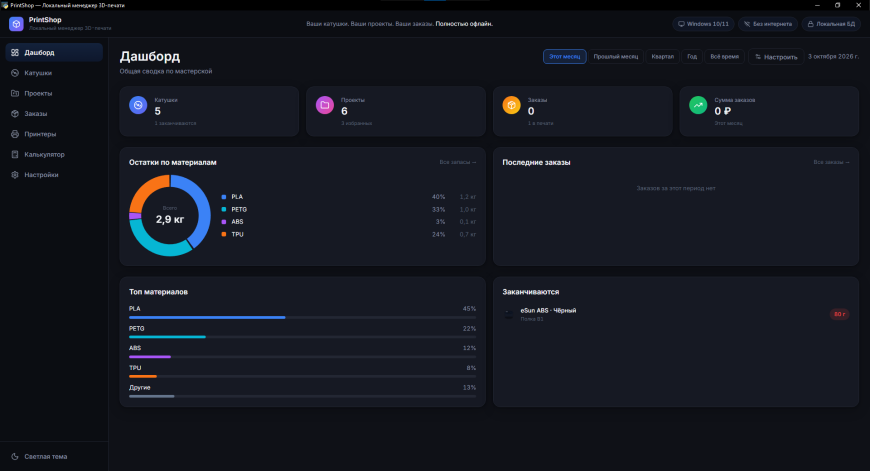Toggle Светлая тема theme switch
This screenshot has height=471, width=870.
pyautogui.click(x=54, y=457)
